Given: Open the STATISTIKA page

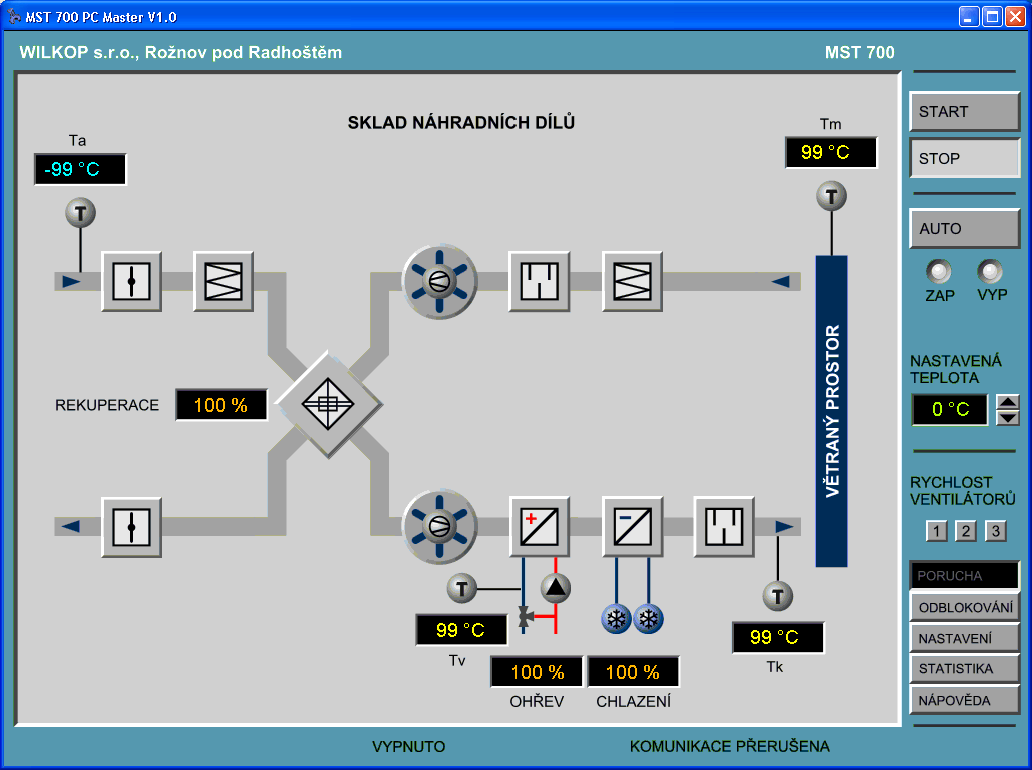Looking at the screenshot, I should (964, 669).
